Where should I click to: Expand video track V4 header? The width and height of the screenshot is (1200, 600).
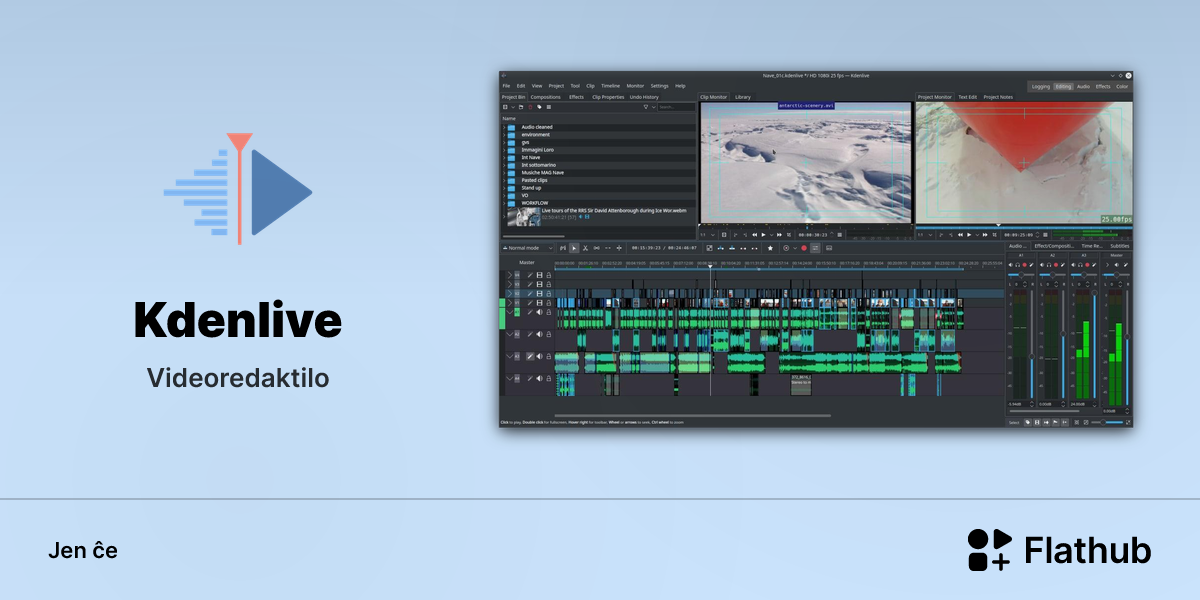coord(510,275)
